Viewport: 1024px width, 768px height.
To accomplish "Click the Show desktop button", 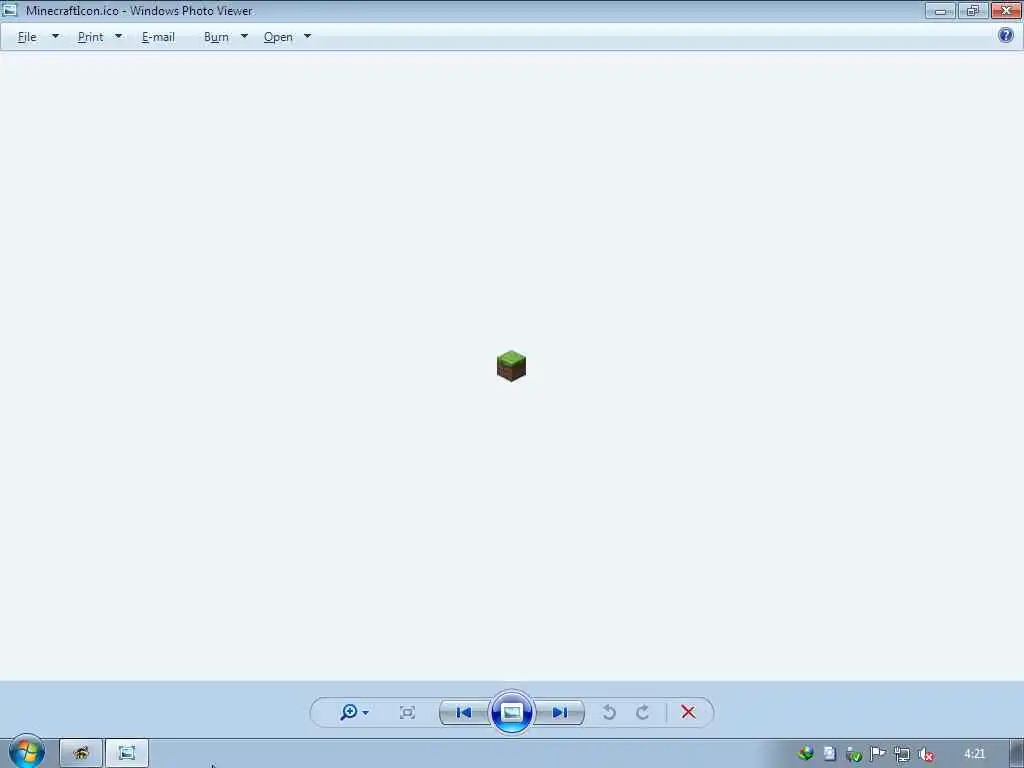I will point(1016,753).
